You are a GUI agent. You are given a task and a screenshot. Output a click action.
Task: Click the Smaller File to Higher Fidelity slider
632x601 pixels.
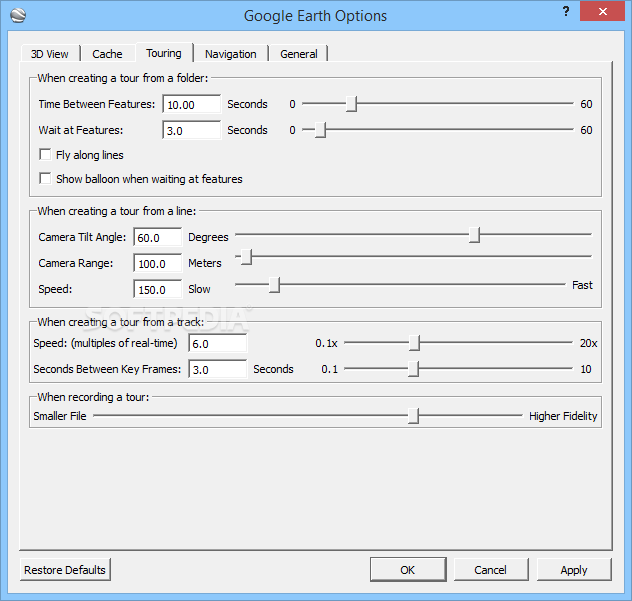(308, 416)
